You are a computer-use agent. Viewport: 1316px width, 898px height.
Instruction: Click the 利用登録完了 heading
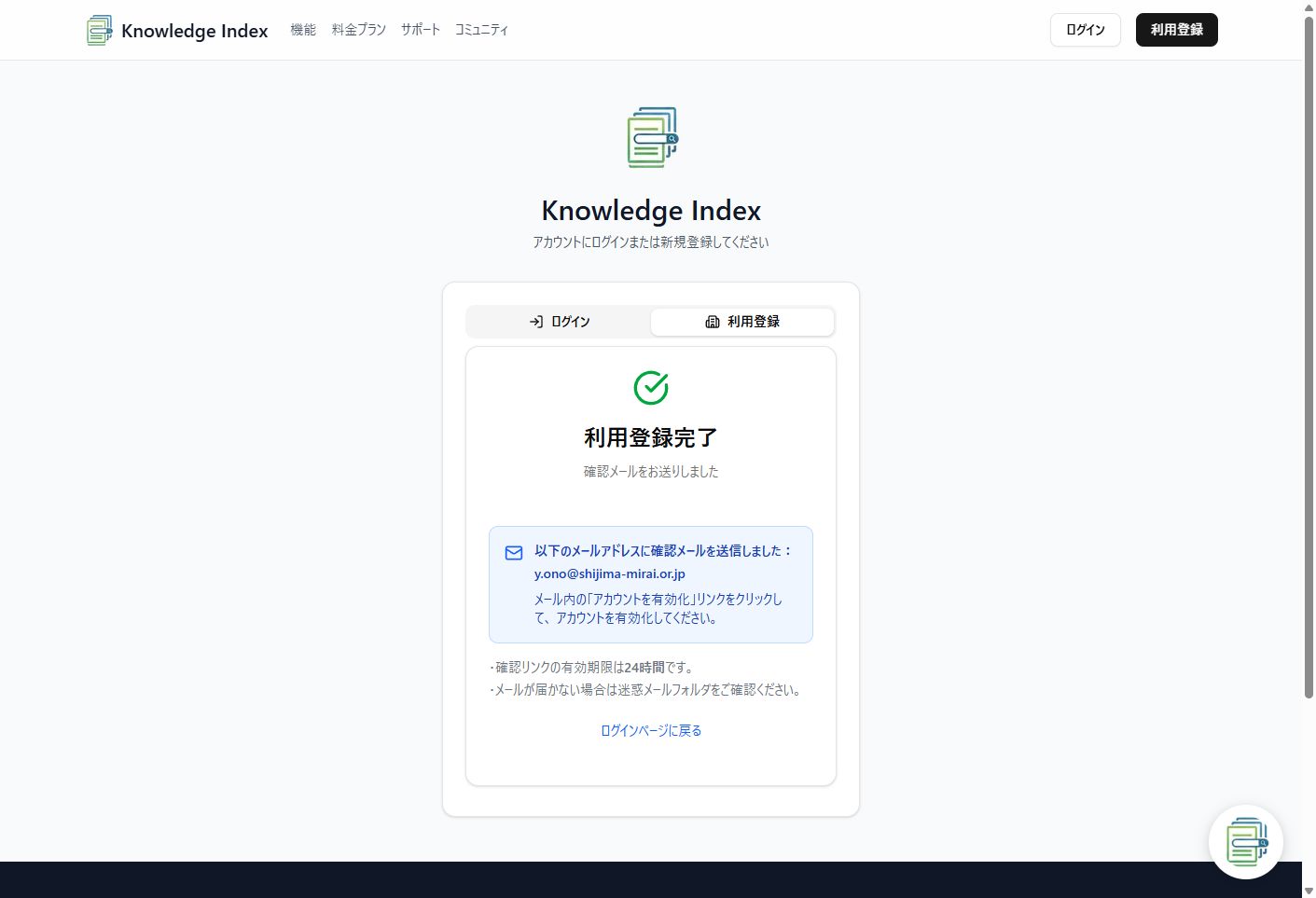[651, 437]
